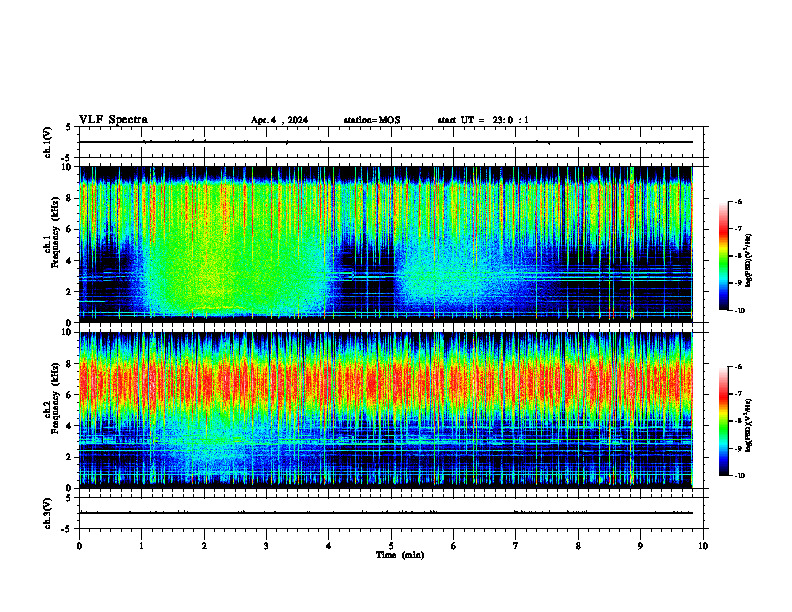792x612 pixels.
Task: Click time axis tick label '9'
Action: [640, 546]
